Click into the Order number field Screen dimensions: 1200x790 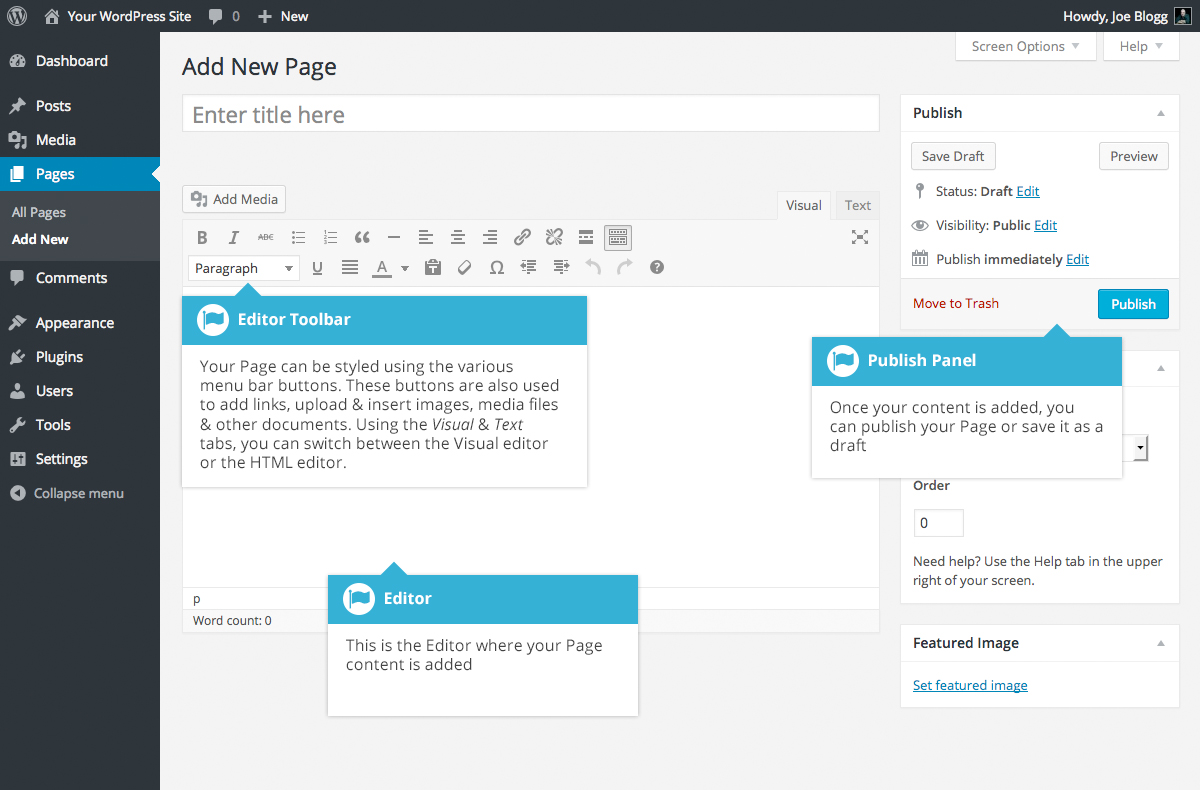(939, 523)
